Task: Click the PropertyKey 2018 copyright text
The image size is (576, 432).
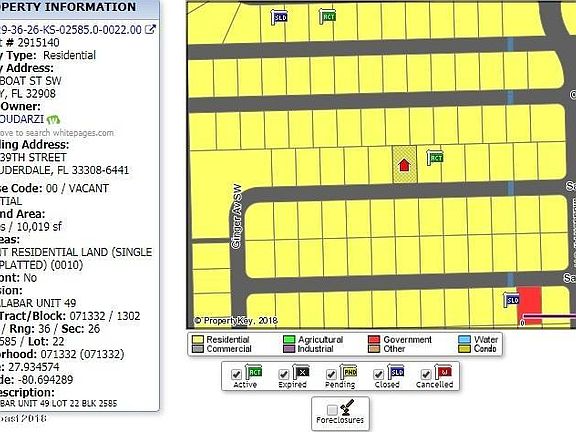Action: pos(235,320)
